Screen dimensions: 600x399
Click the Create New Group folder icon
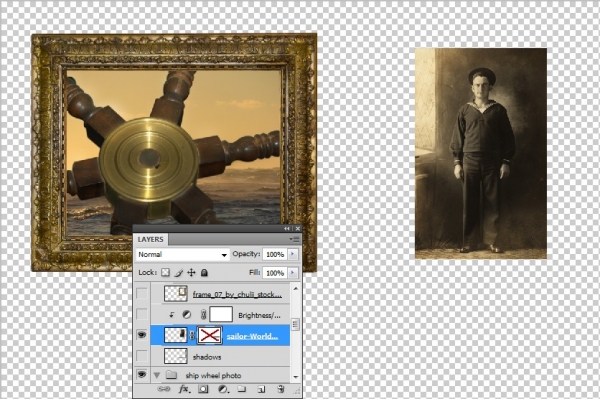tap(241, 389)
